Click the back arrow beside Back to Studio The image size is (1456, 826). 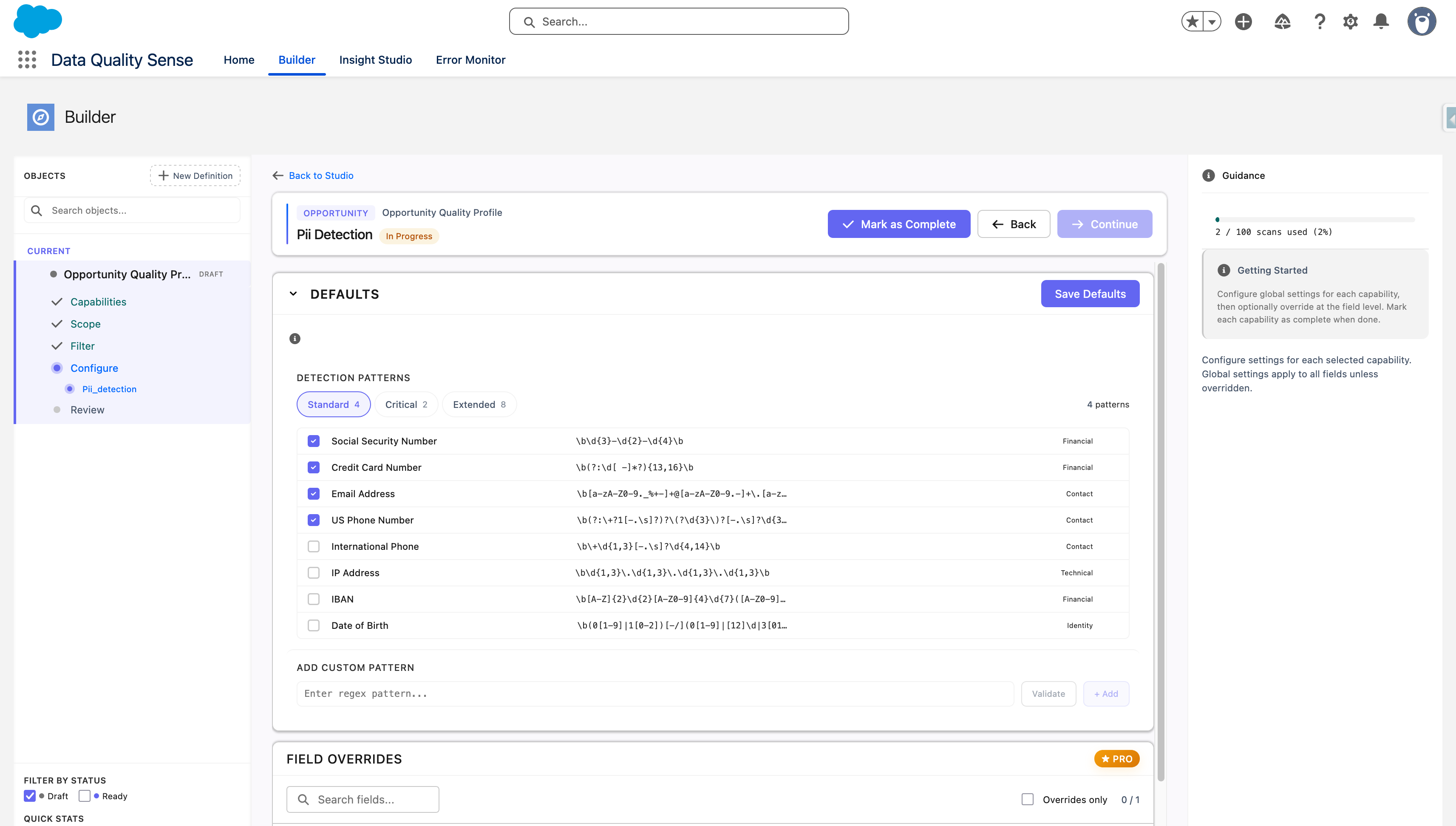(278, 175)
